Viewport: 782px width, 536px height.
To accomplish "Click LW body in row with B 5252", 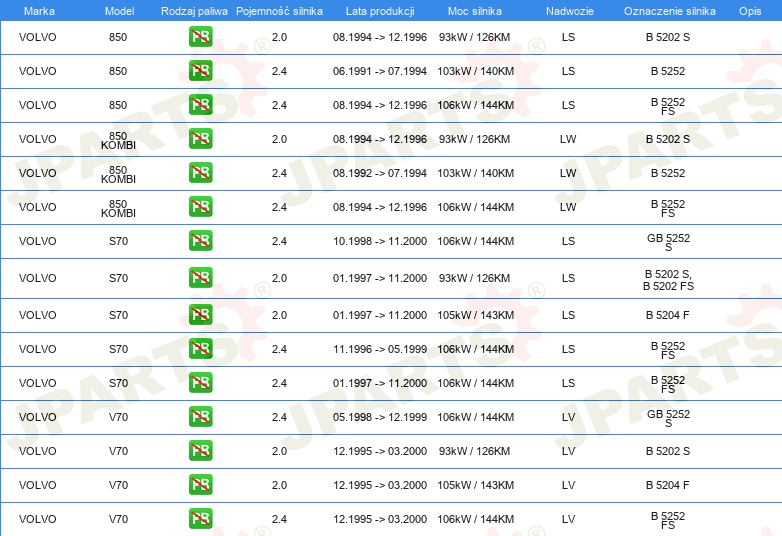I will point(568,174).
